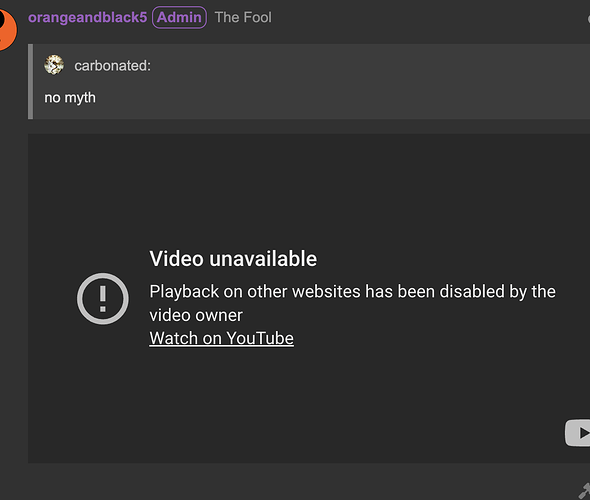Select the user title The Fool

click(x=243, y=17)
